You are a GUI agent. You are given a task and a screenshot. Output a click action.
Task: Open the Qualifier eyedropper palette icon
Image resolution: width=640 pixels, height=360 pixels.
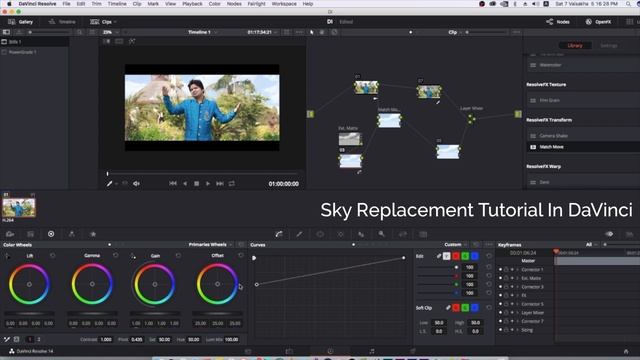[300, 234]
